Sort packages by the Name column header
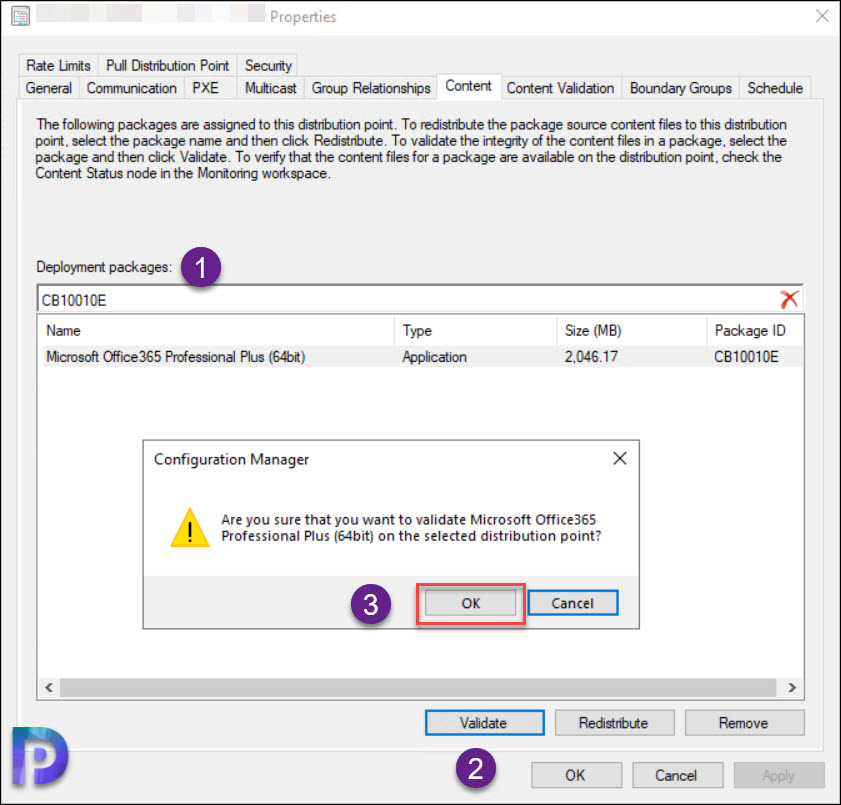This screenshot has width=841, height=805. click(218, 330)
